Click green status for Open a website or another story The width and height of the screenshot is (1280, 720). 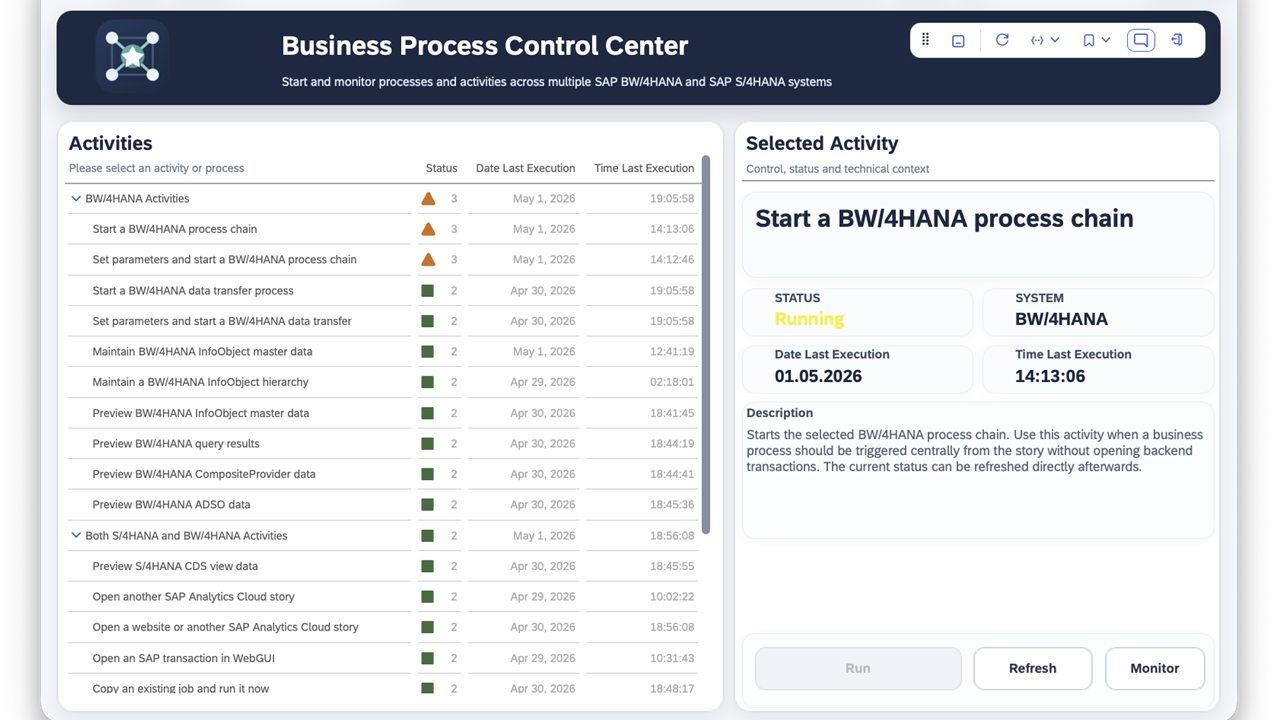[428, 627]
